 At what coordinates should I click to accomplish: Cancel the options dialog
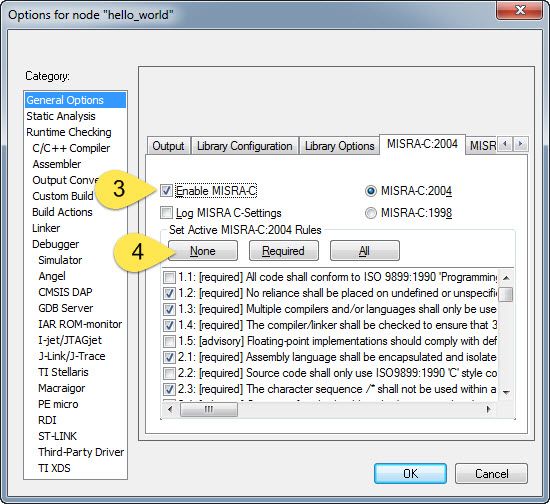tap(491, 473)
